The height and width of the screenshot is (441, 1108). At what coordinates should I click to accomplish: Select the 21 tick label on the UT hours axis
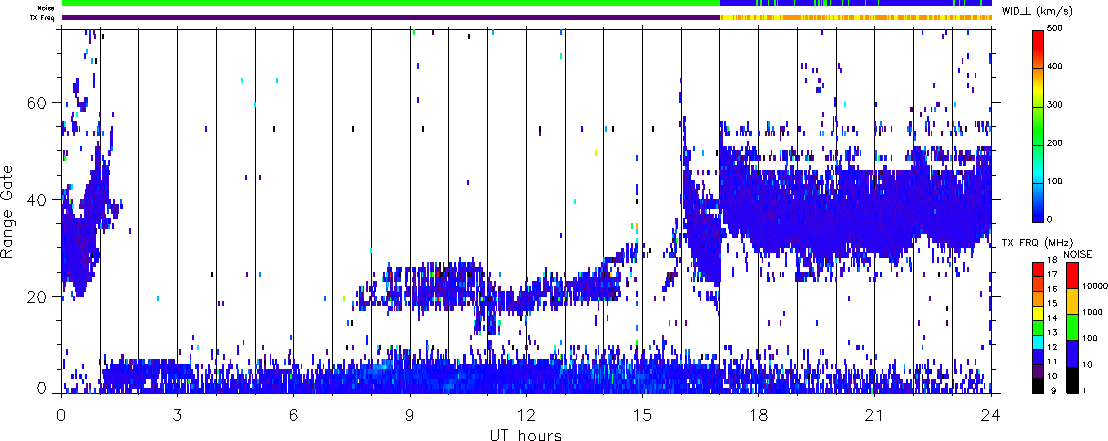click(874, 415)
